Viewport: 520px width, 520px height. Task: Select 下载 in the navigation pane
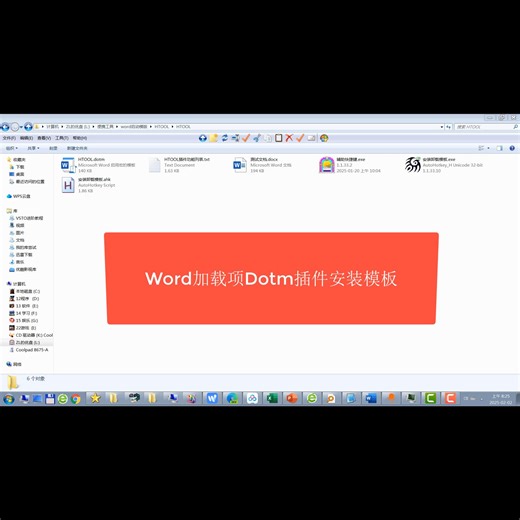[x=20, y=167]
